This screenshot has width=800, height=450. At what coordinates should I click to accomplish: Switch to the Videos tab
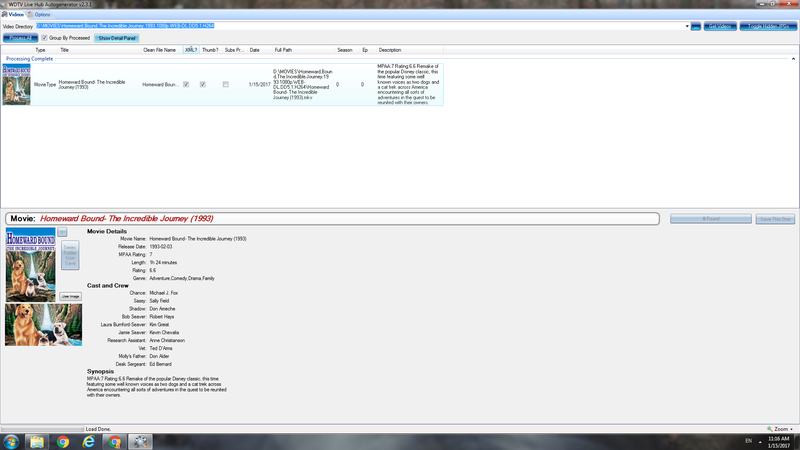point(13,14)
